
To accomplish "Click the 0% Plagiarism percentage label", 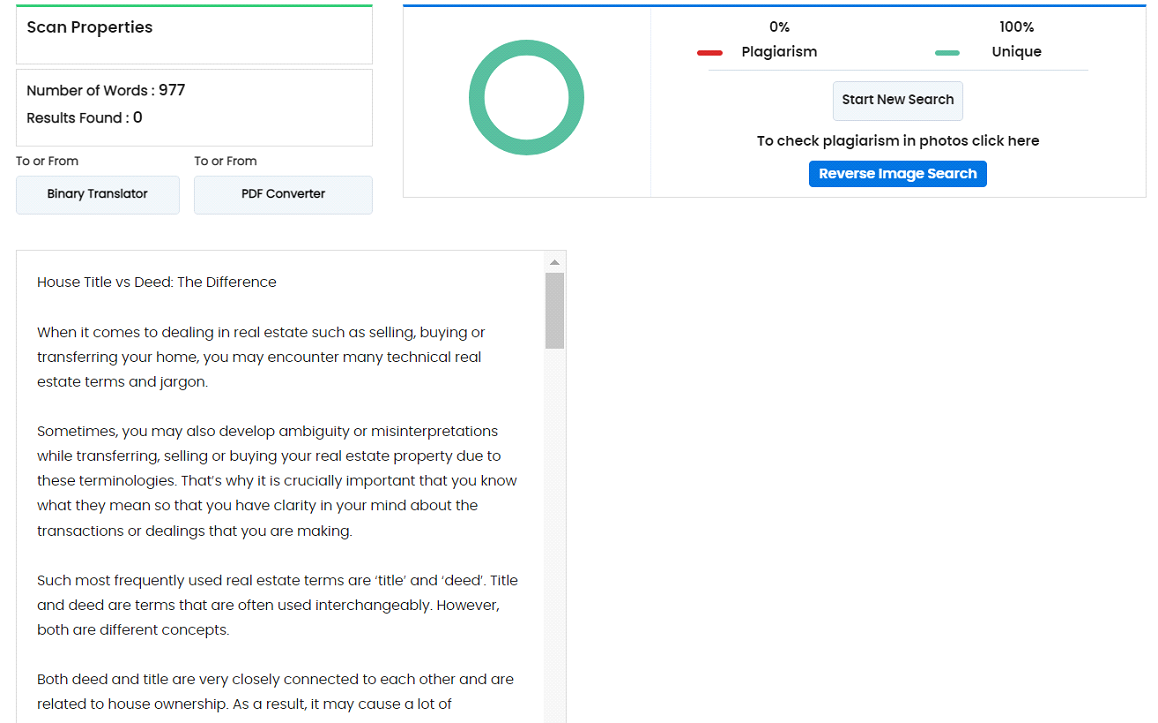I will tap(779, 27).
